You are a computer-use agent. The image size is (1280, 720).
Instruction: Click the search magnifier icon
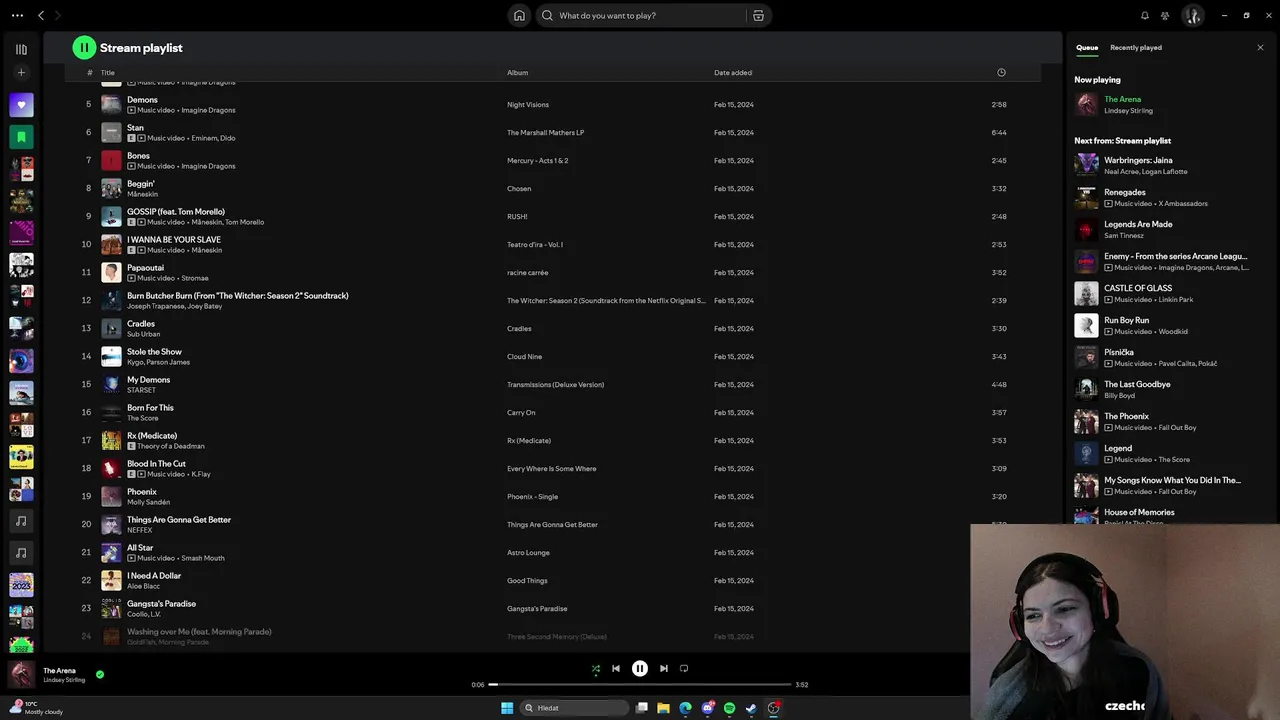(x=547, y=15)
